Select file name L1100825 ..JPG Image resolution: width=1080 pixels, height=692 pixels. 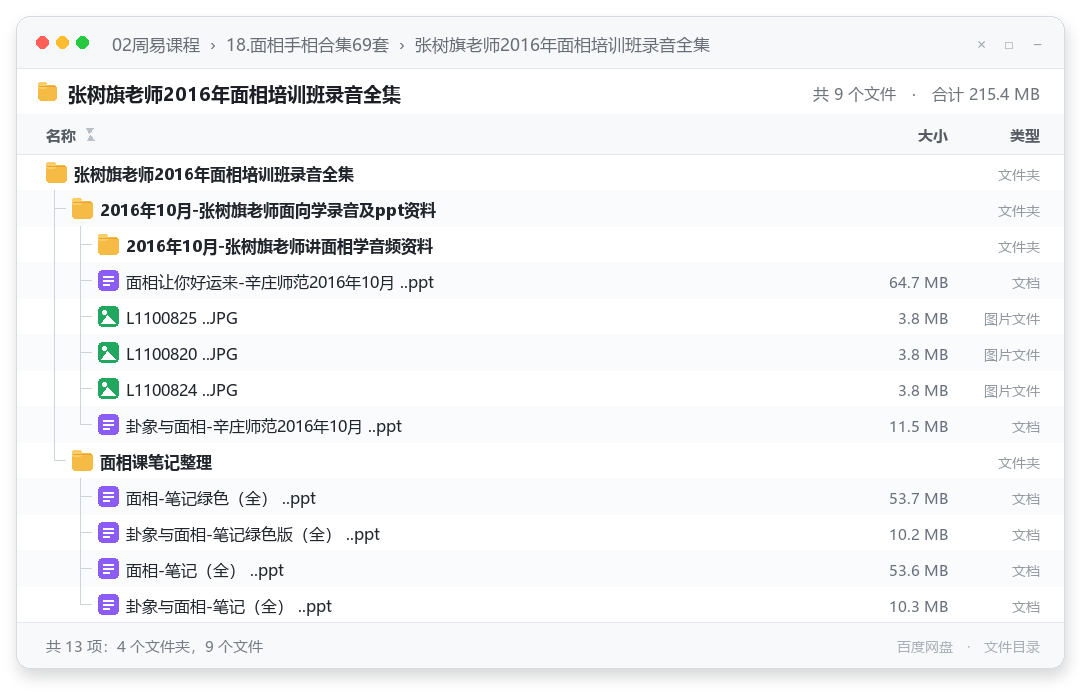[x=182, y=318]
